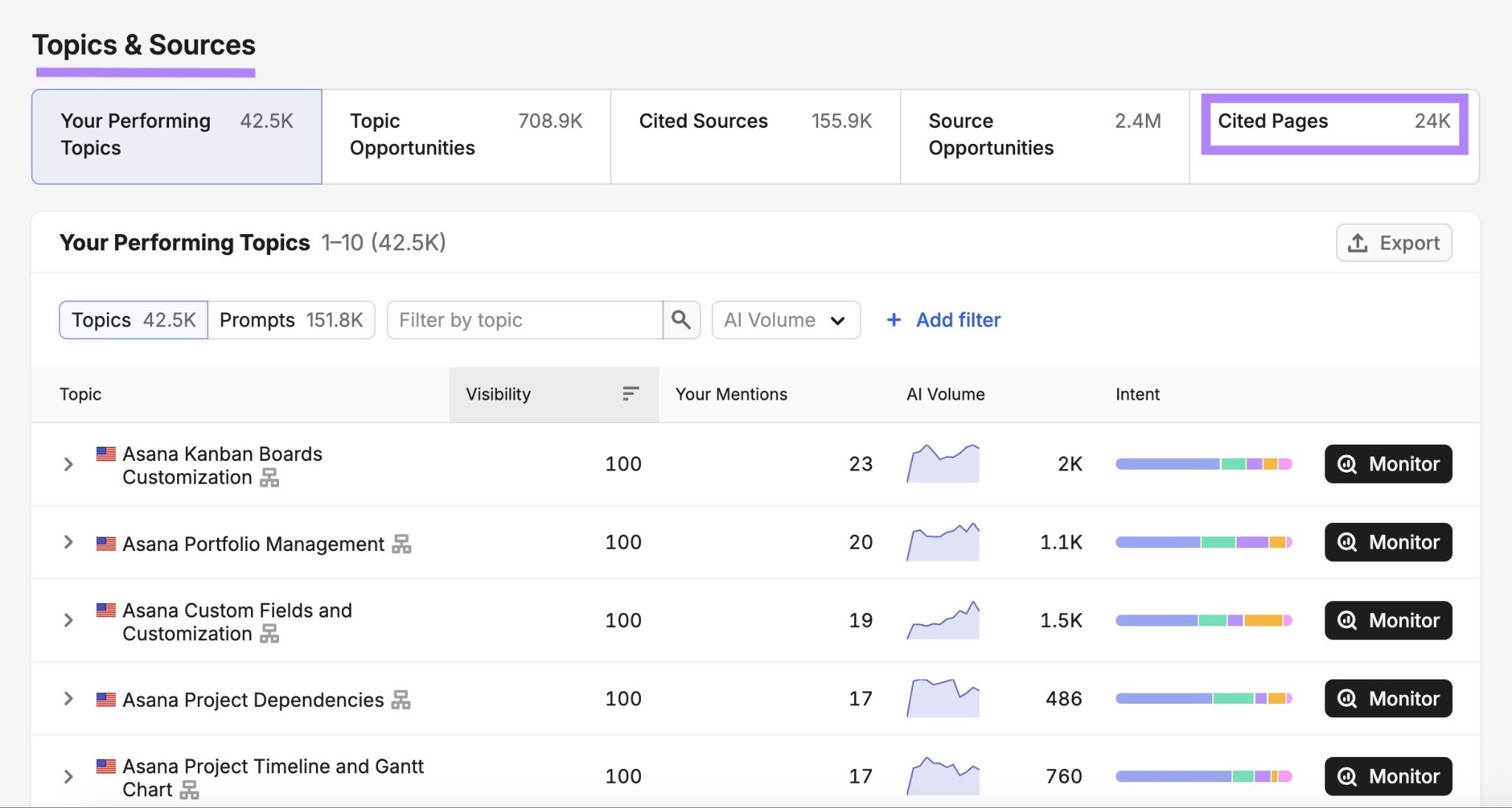
Task: Open the AI Volume filter dropdown
Action: [786, 320]
